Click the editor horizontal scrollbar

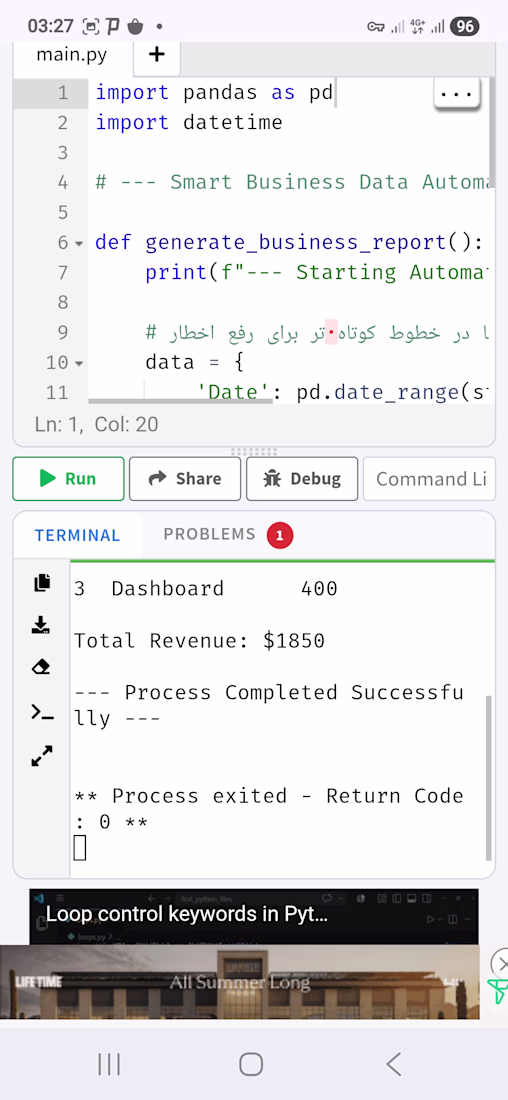(x=180, y=401)
